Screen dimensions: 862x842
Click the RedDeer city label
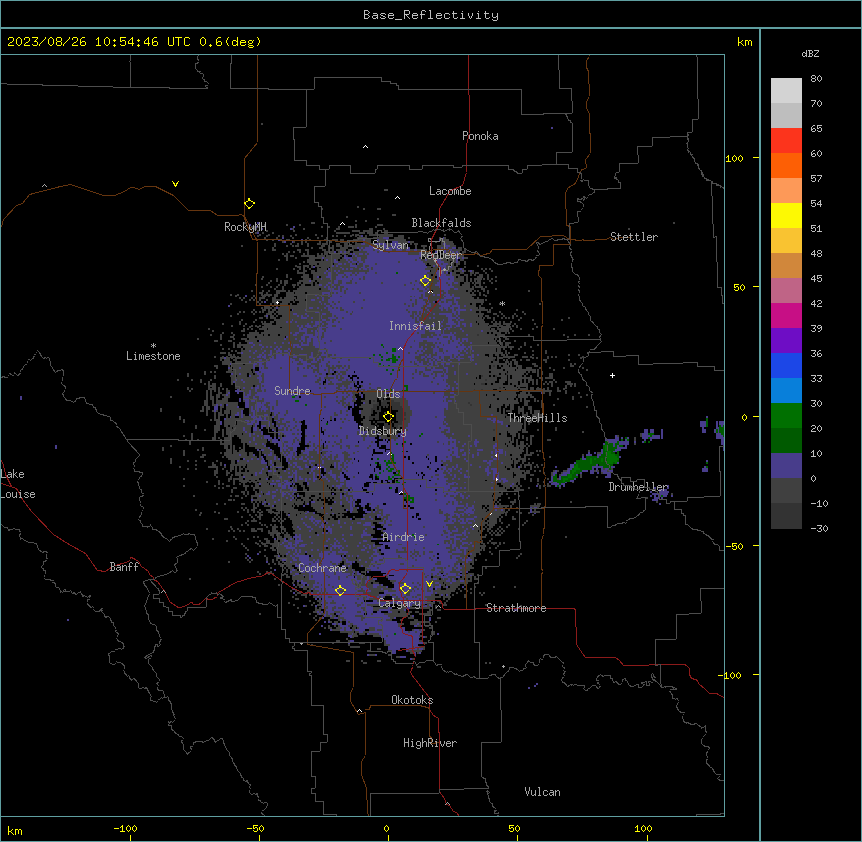coord(440,255)
